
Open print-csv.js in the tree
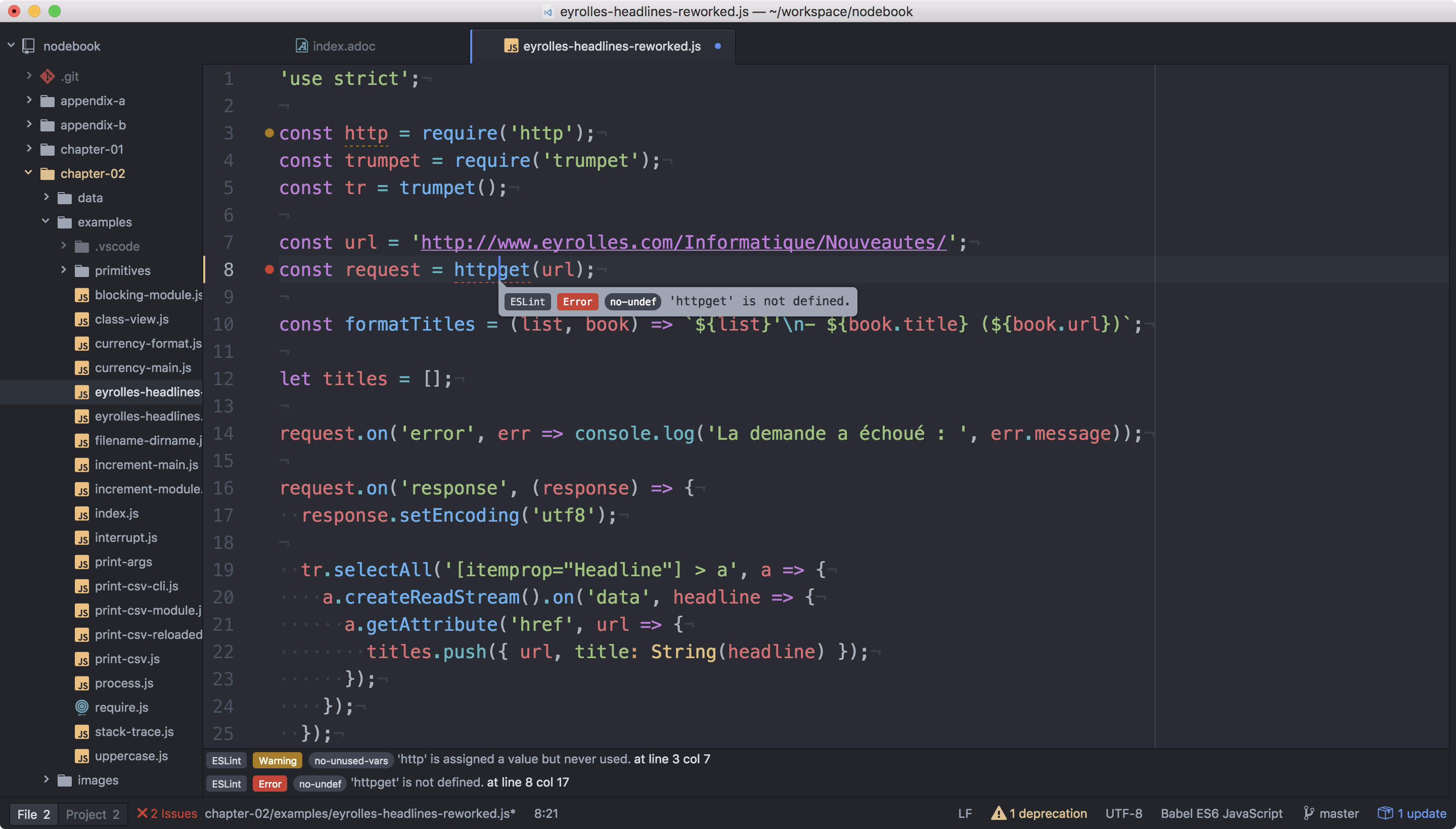[126, 659]
